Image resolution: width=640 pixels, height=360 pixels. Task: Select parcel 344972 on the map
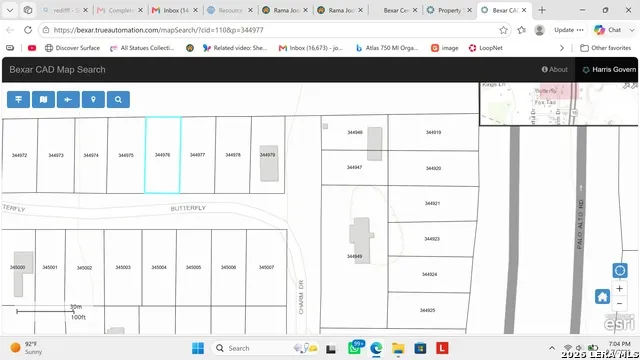(x=20, y=155)
